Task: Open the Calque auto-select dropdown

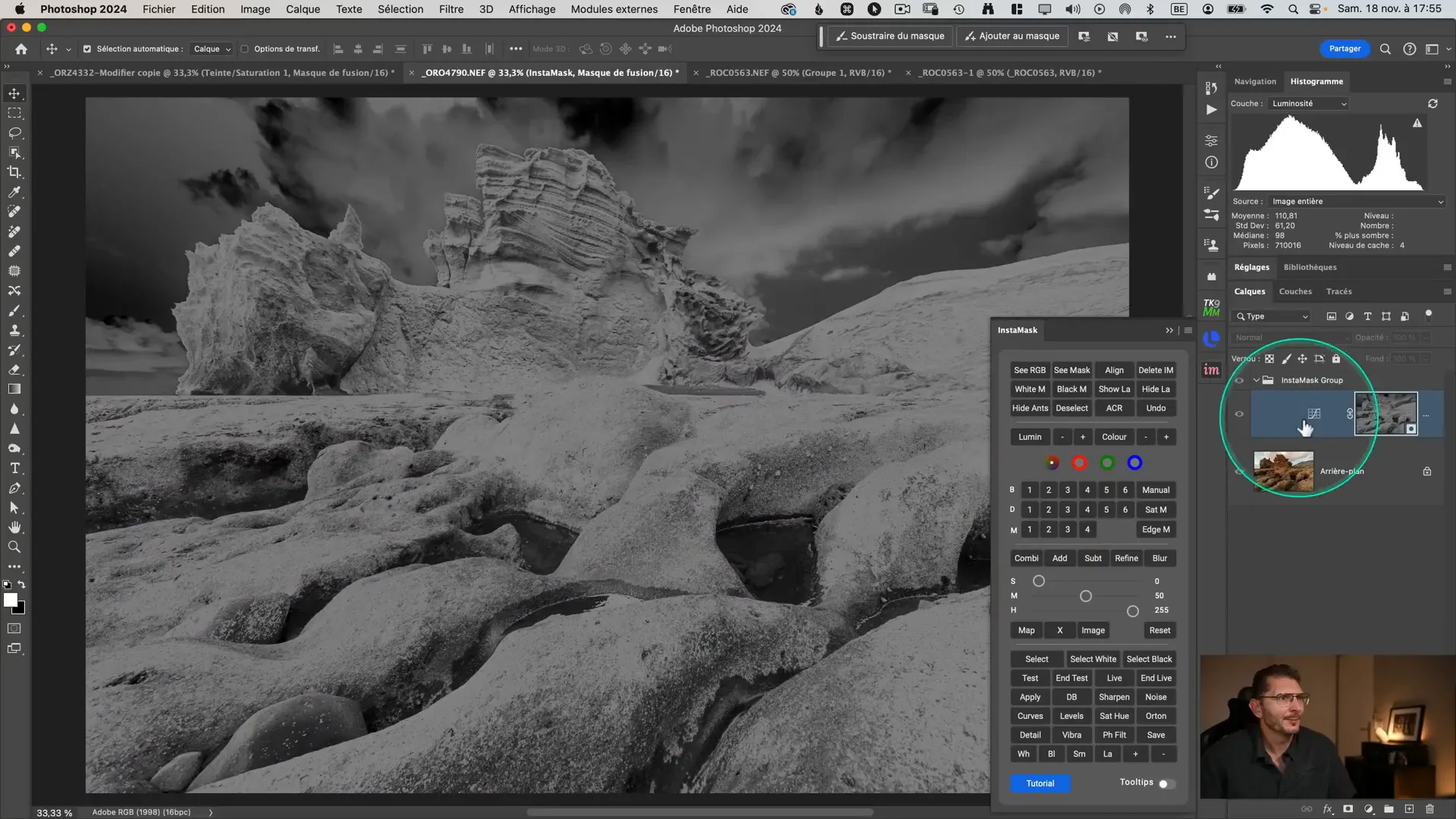Action: [x=211, y=49]
